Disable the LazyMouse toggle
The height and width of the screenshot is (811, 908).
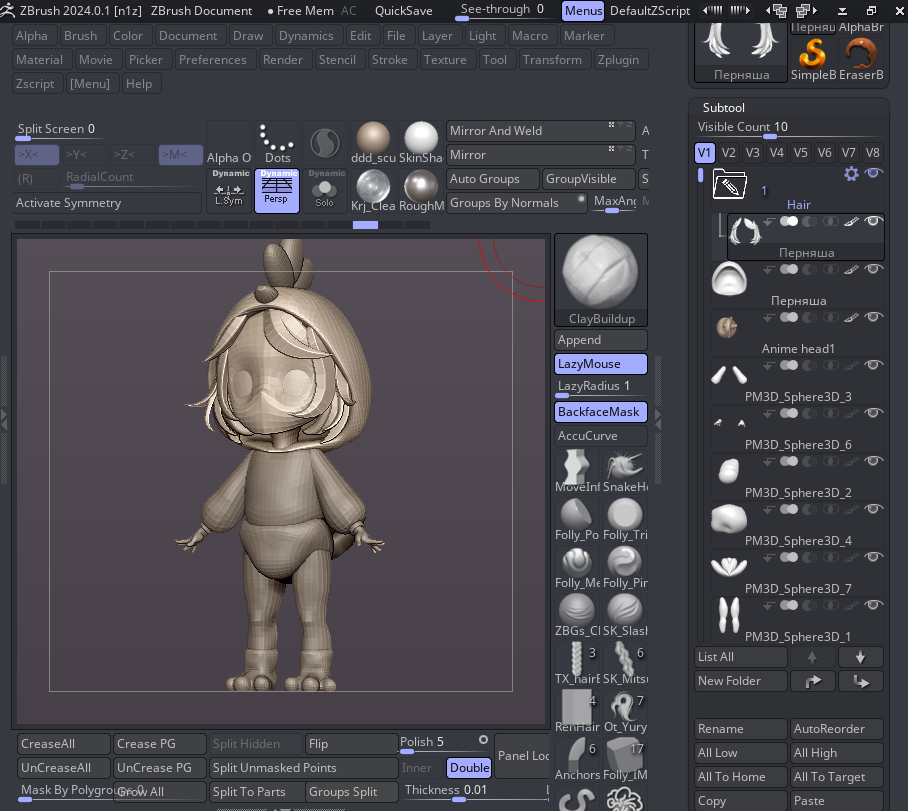click(601, 364)
